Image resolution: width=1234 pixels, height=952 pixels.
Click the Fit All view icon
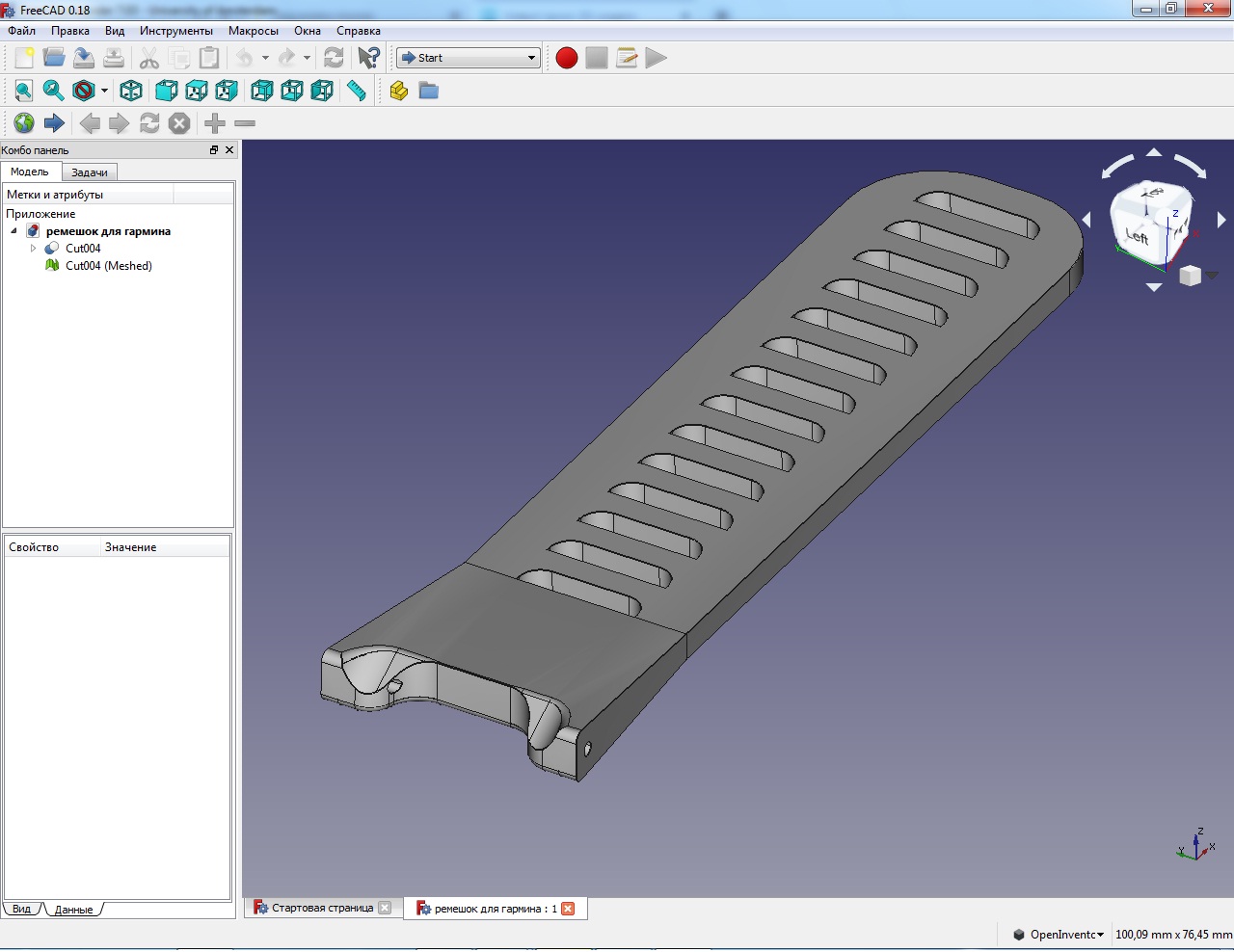pyautogui.click(x=24, y=91)
